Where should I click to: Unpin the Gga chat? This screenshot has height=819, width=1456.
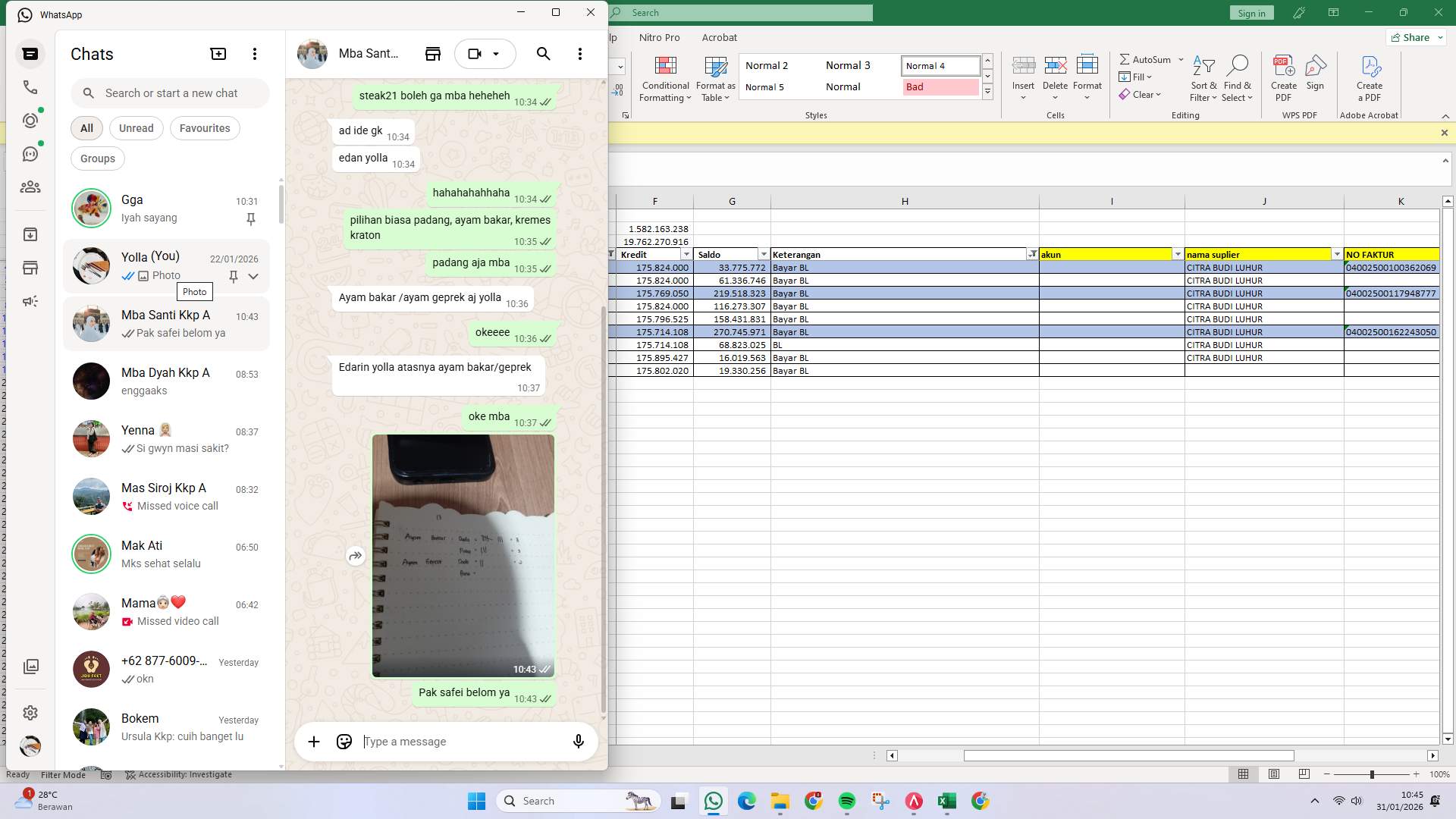pos(251,219)
